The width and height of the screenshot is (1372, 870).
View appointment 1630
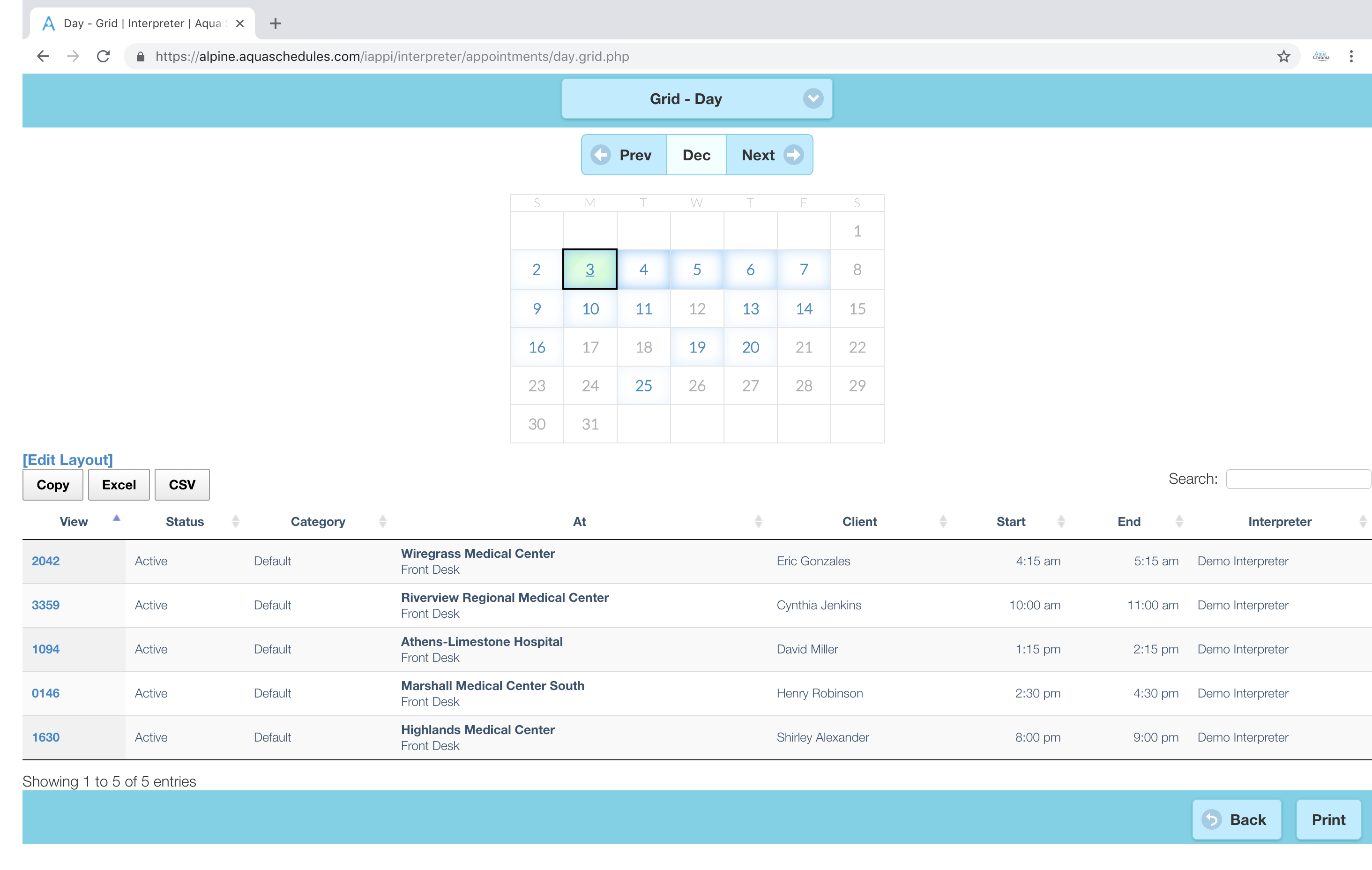point(45,737)
